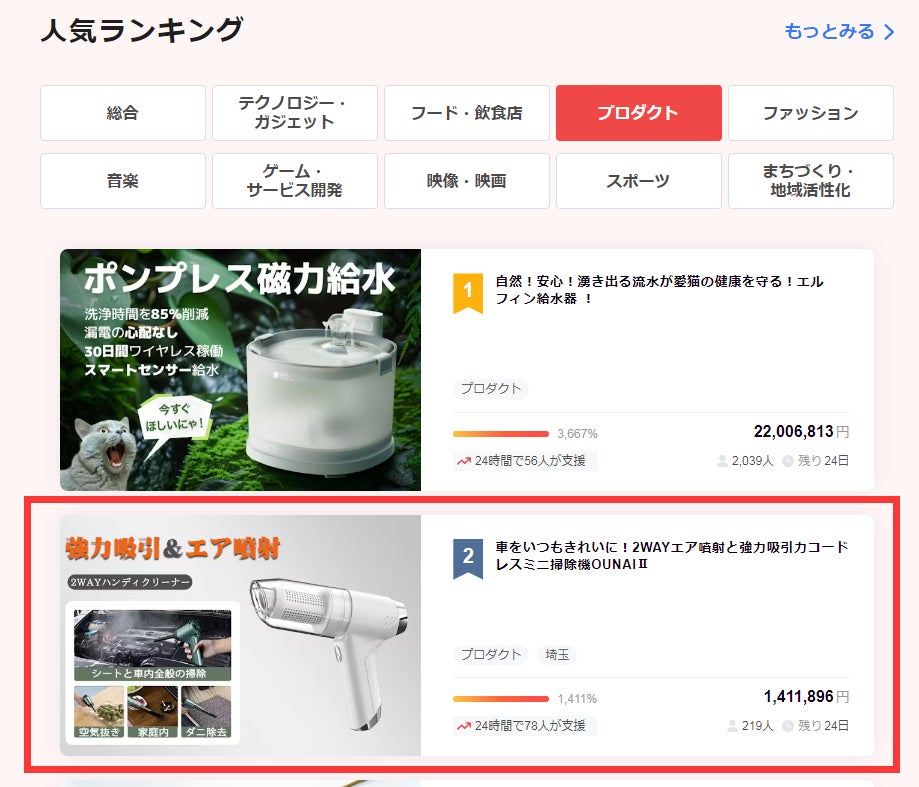919x787 pixels.
Task: Open the 強力吸引&エア噴射 cleaner thumbnail
Action: (x=240, y=635)
